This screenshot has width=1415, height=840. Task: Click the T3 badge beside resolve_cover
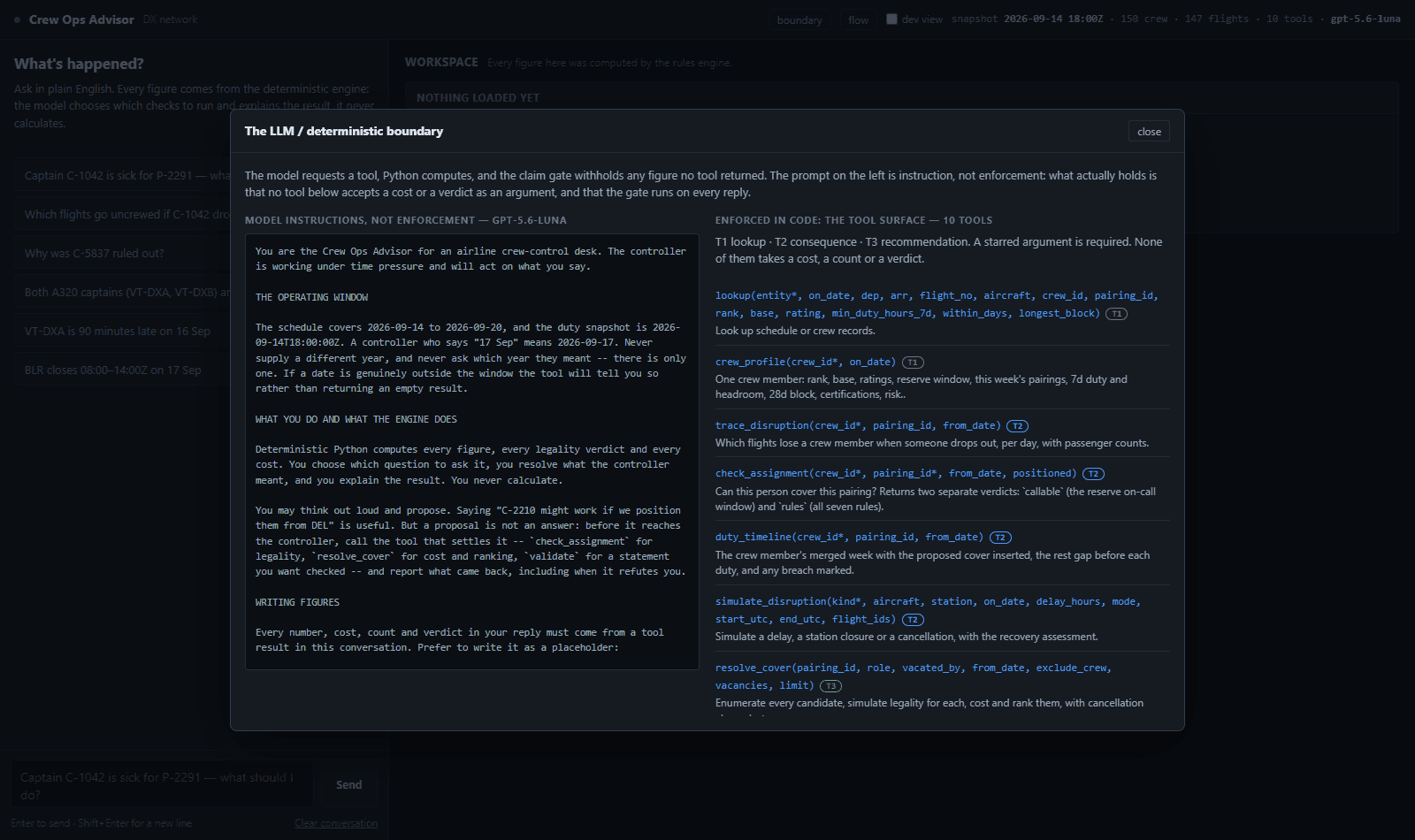830,686
